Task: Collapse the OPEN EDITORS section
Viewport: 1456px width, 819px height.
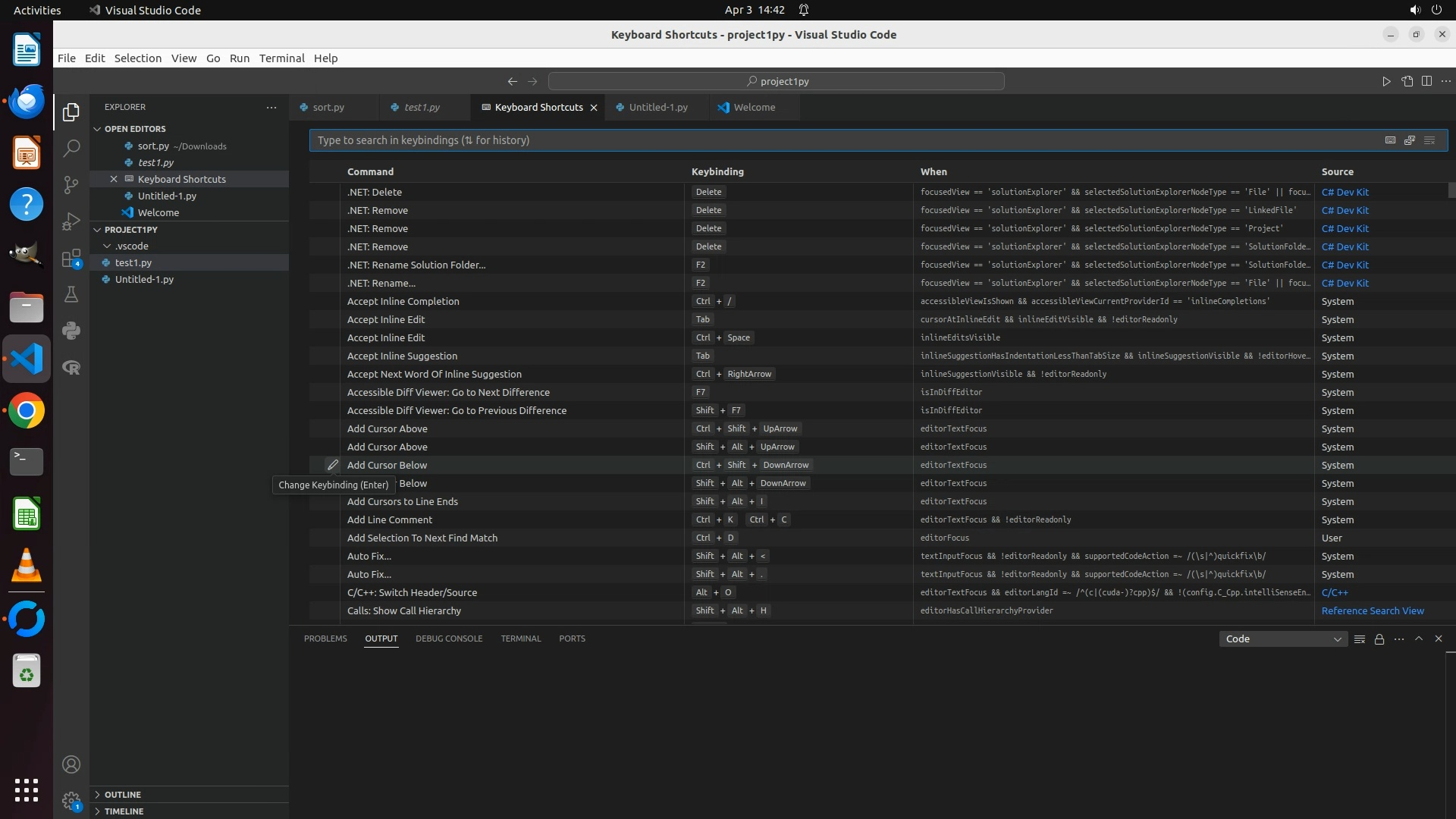Action: point(97,129)
